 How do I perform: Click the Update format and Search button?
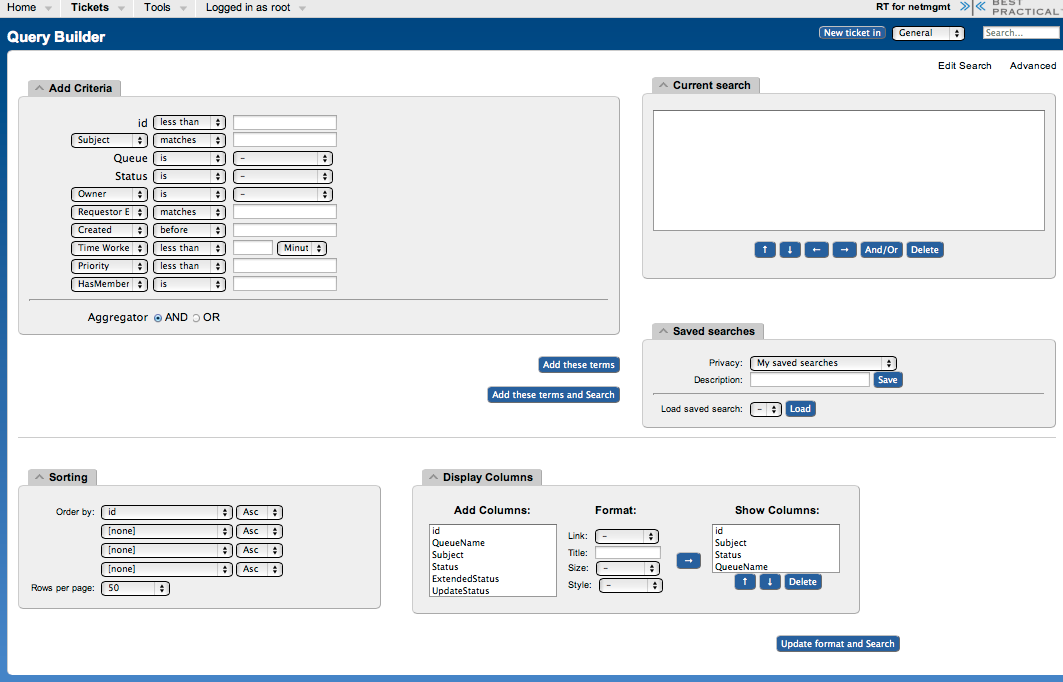[x=838, y=644]
